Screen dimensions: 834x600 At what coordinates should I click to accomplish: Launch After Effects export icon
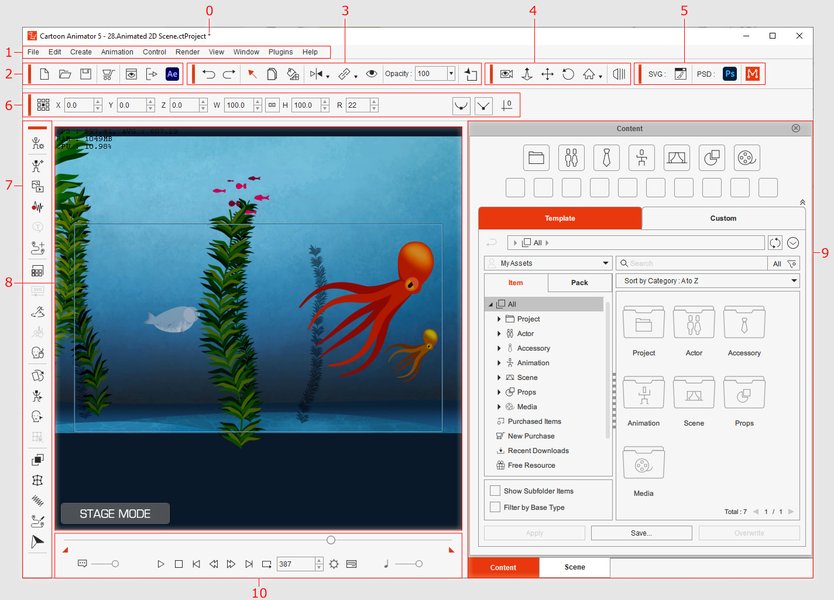coord(172,74)
